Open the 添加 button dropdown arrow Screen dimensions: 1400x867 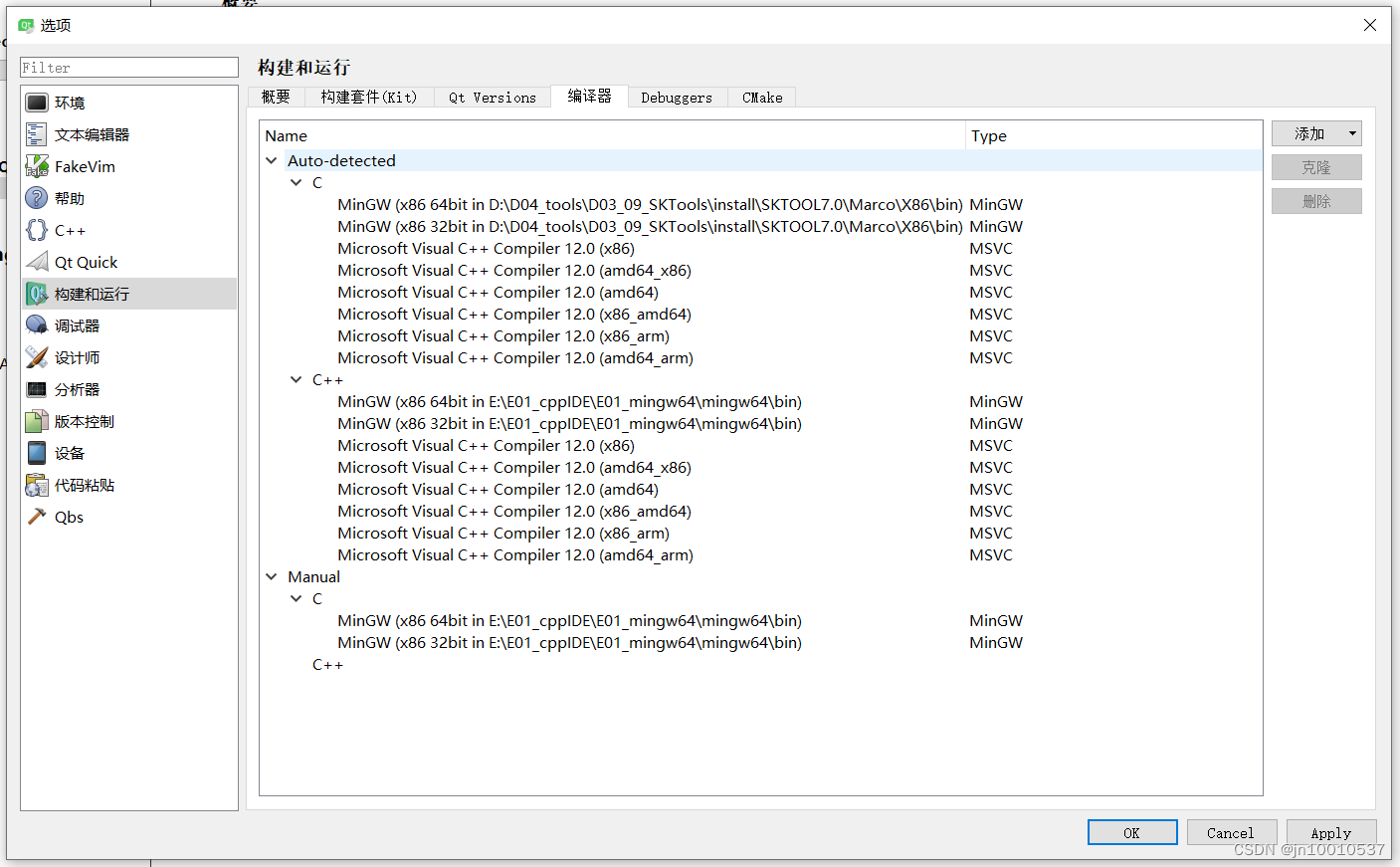(x=1351, y=132)
